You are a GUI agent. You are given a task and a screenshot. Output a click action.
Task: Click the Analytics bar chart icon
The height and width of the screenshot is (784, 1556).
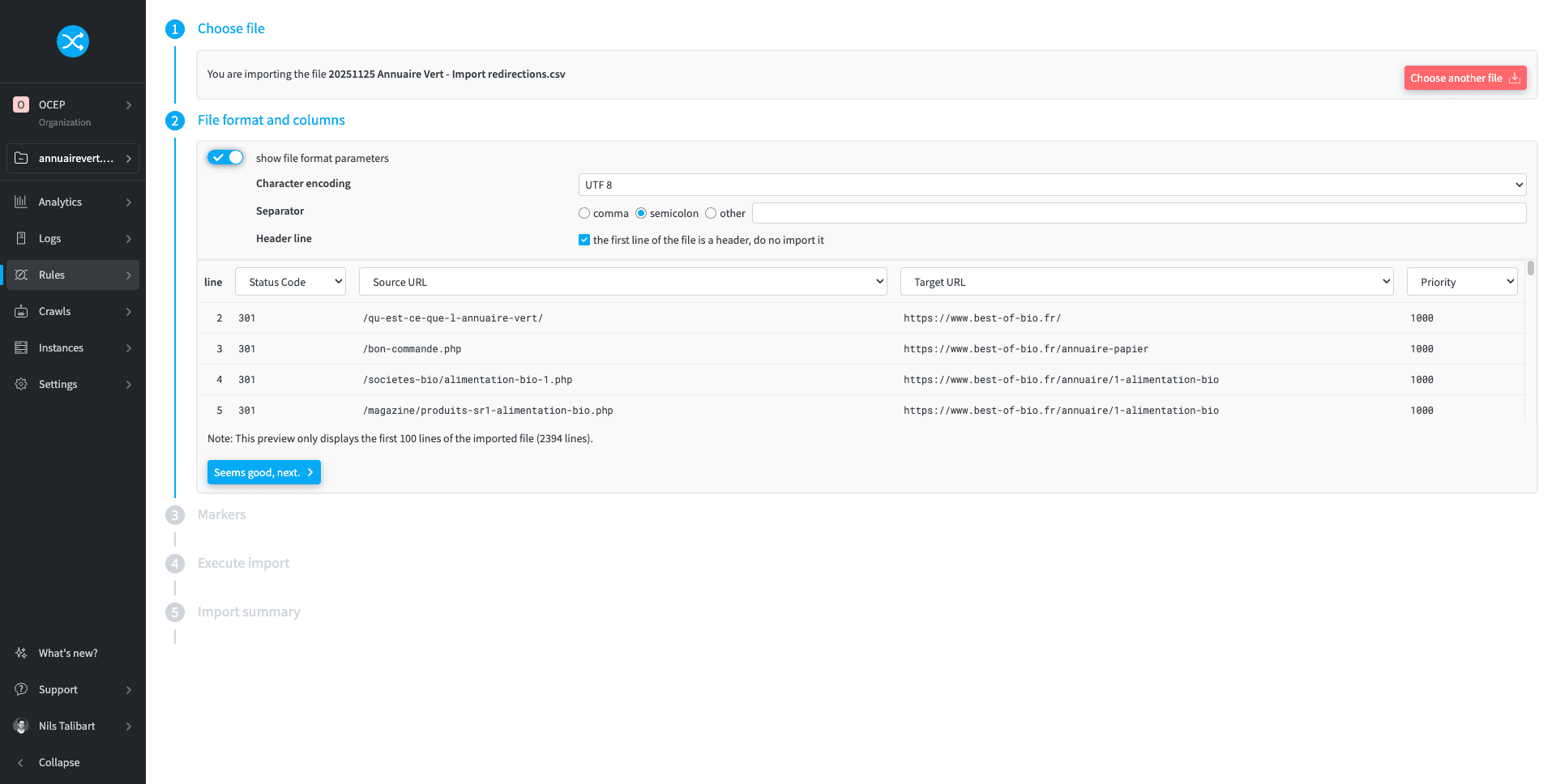point(21,202)
